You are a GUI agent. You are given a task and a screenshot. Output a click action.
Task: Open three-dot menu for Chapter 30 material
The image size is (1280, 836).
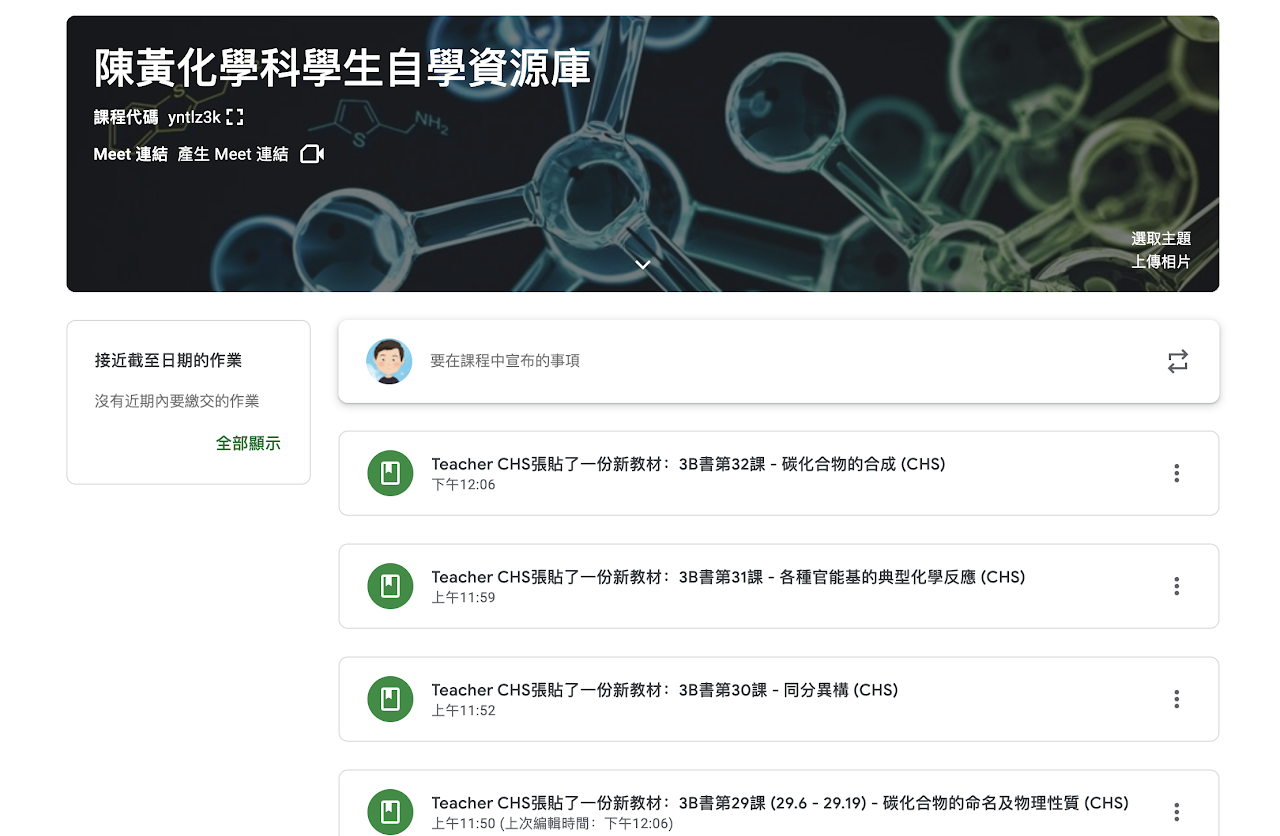[1177, 699]
